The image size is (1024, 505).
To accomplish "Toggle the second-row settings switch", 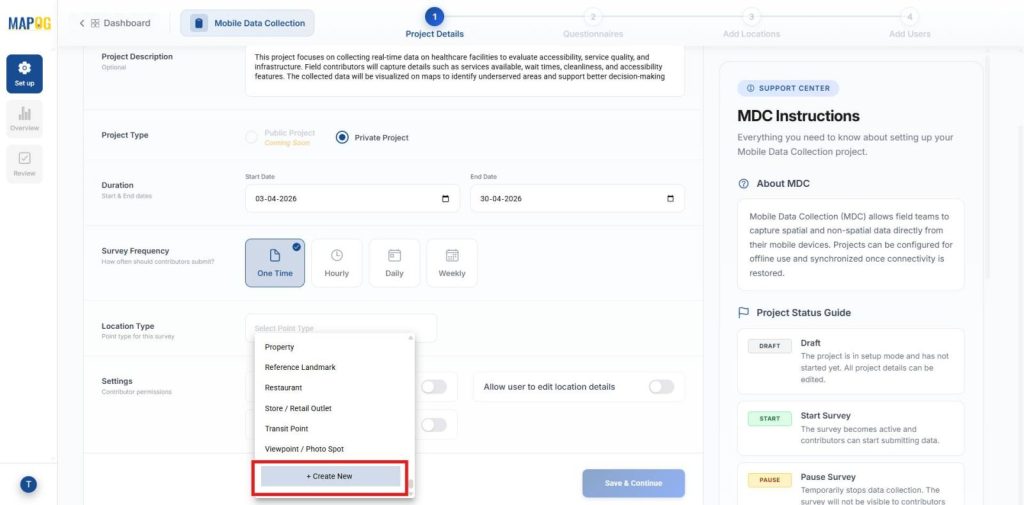I will (x=434, y=425).
